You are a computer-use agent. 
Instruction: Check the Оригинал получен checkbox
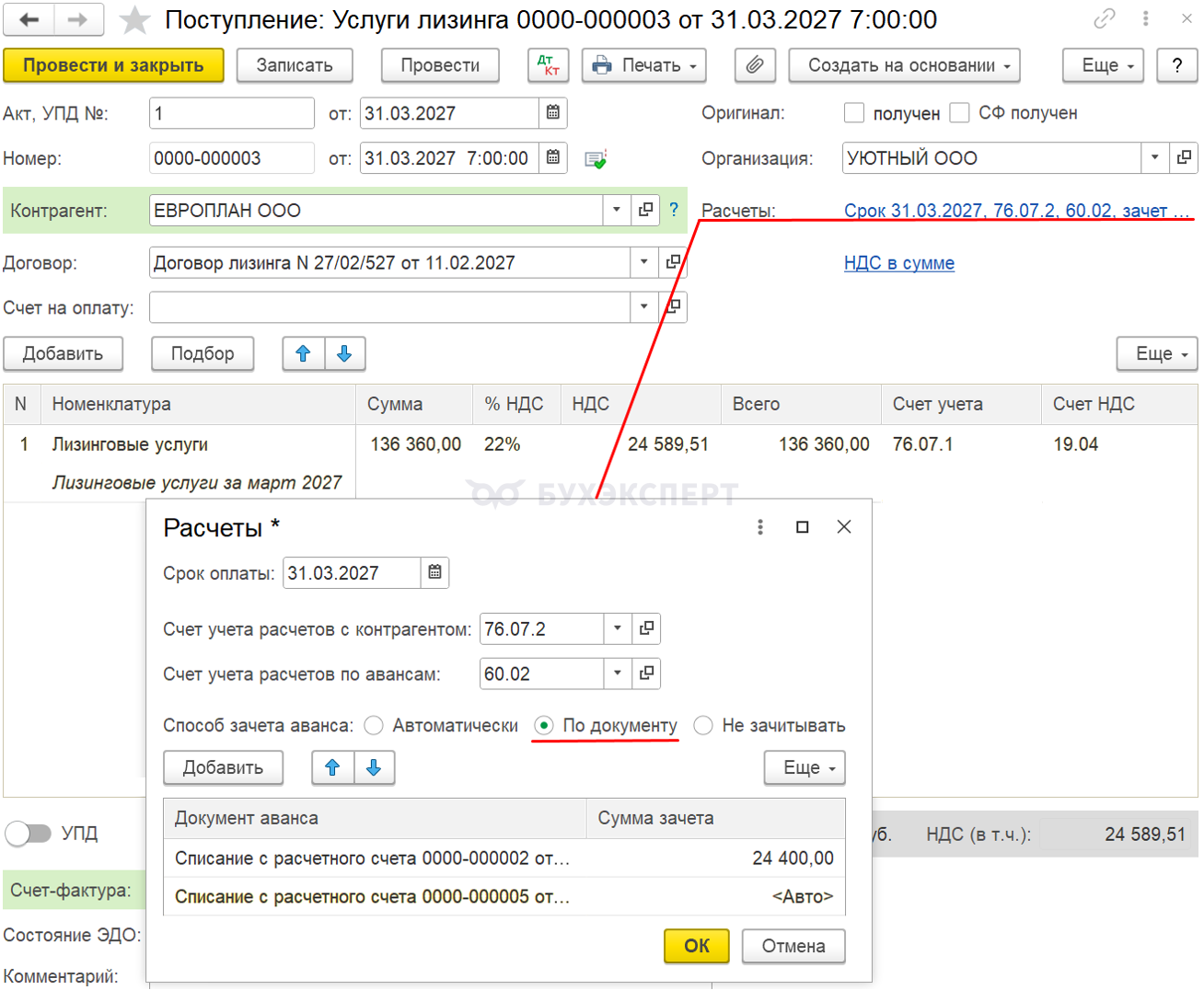[x=854, y=112]
